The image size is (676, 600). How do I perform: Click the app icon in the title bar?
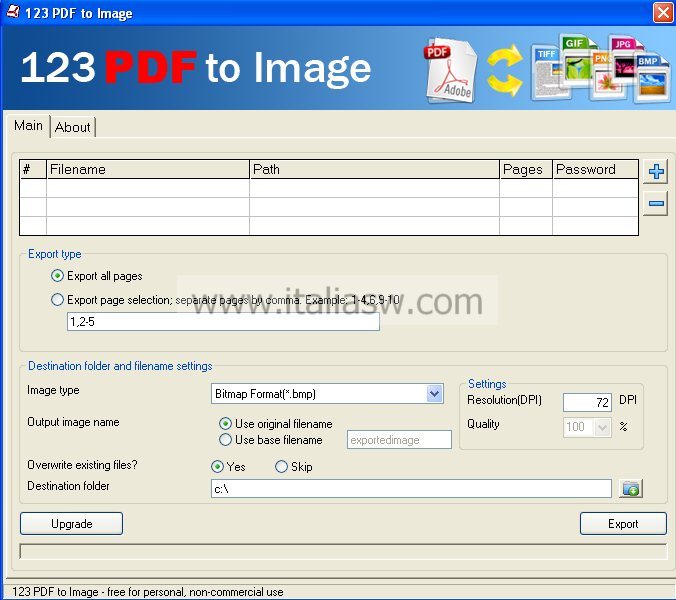pos(13,12)
